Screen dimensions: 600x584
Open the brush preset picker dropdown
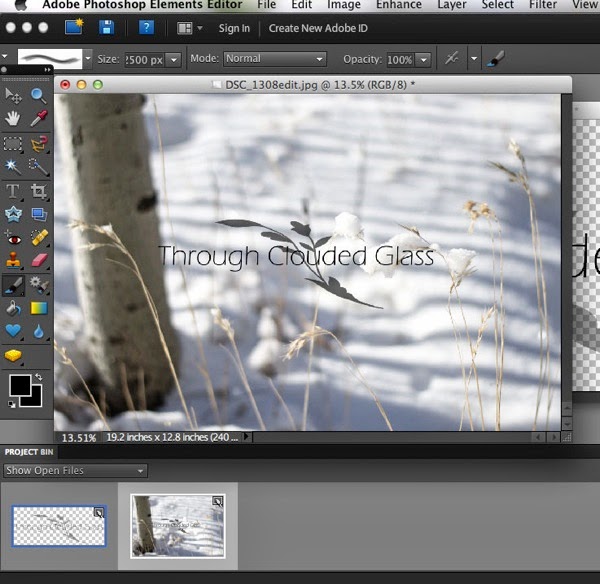pyautogui.click(x=88, y=59)
